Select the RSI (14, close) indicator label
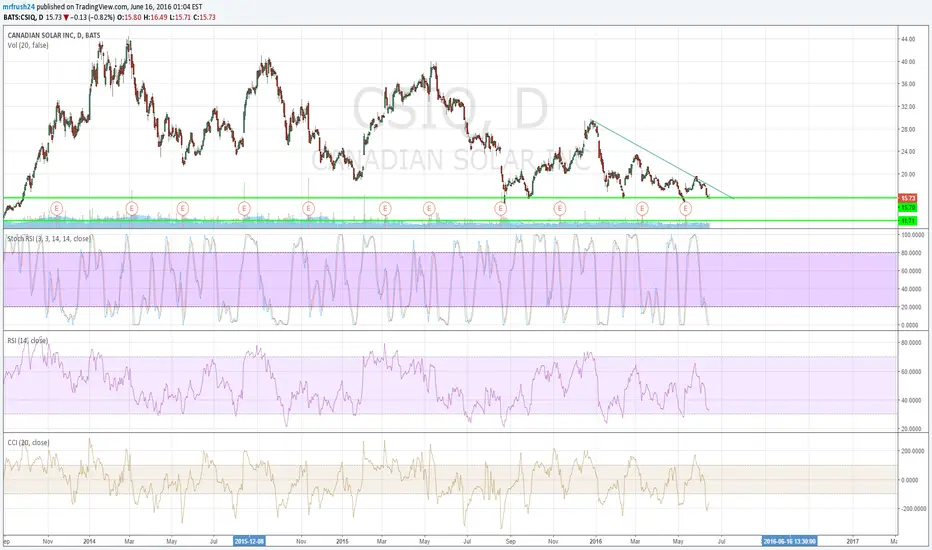 (28, 341)
